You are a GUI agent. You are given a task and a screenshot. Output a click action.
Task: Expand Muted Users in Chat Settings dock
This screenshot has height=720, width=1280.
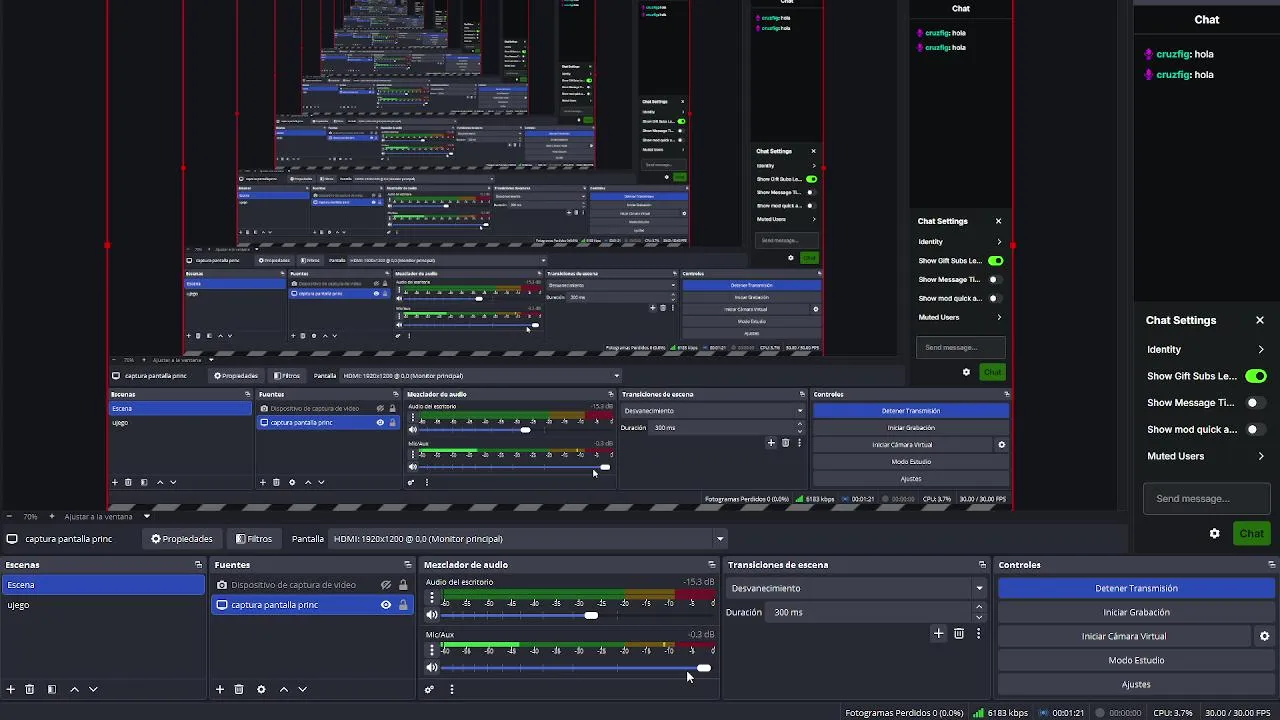1206,456
